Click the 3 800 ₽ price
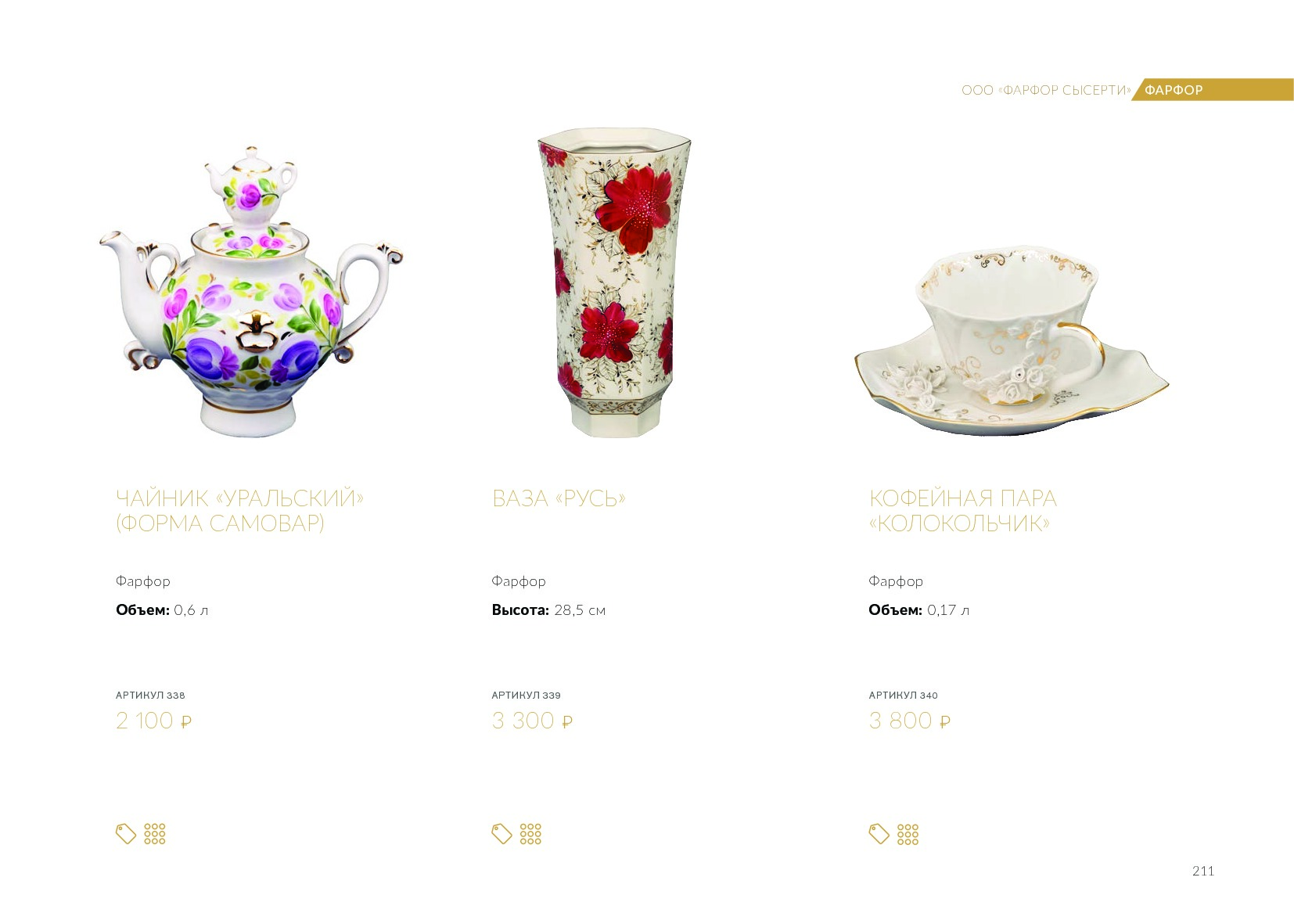 click(909, 721)
